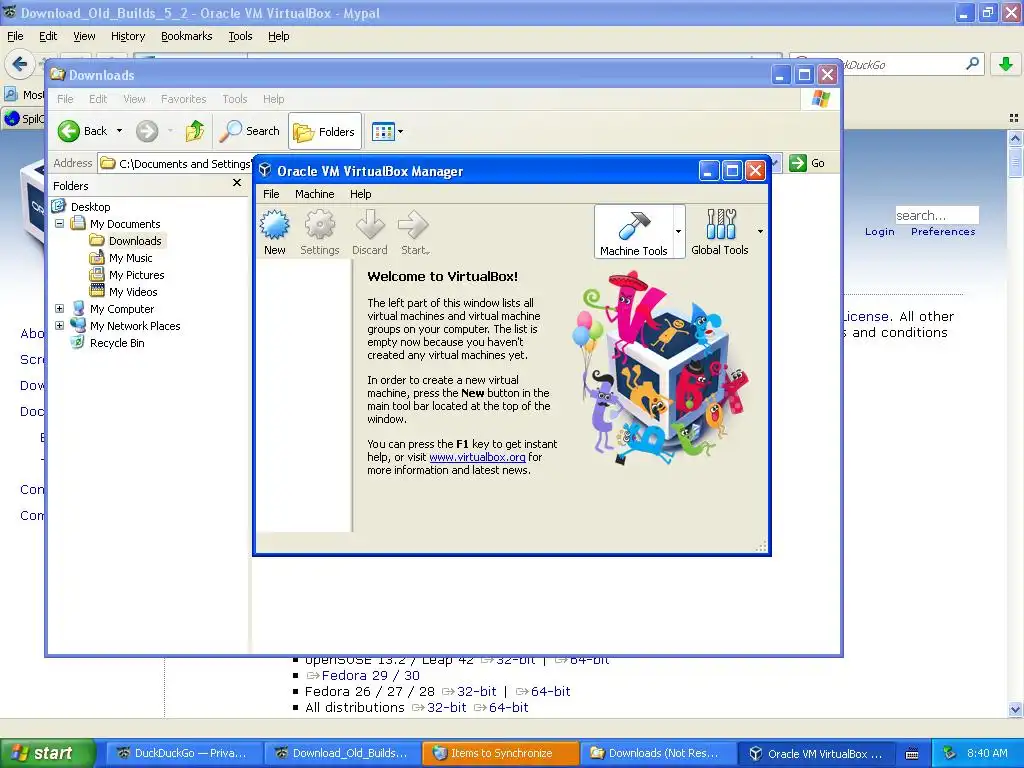Click the Back button in Downloads window
This screenshot has height=768, width=1024.
tap(82, 131)
